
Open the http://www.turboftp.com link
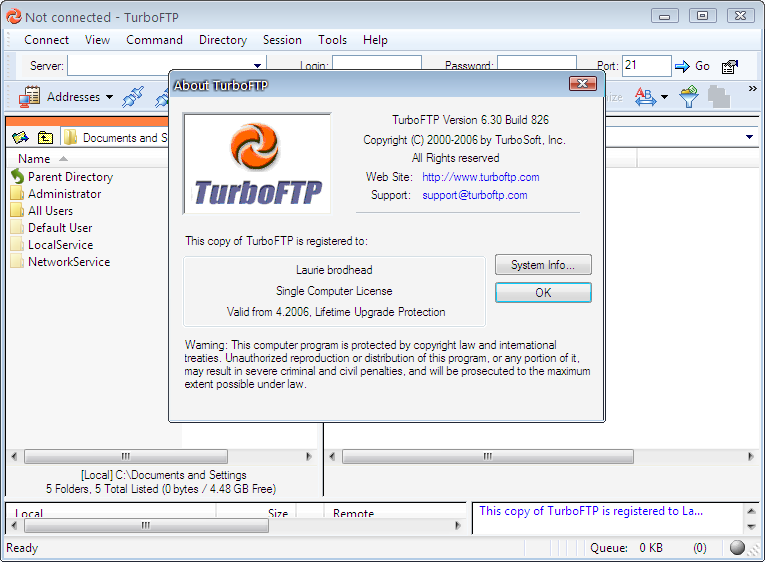coord(481,177)
